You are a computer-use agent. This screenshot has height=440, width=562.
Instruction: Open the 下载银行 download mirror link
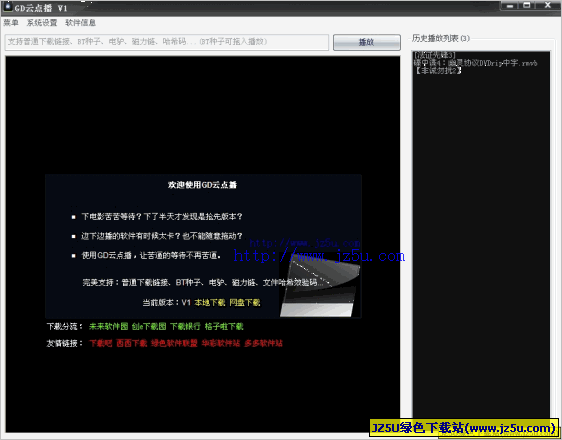(x=185, y=326)
